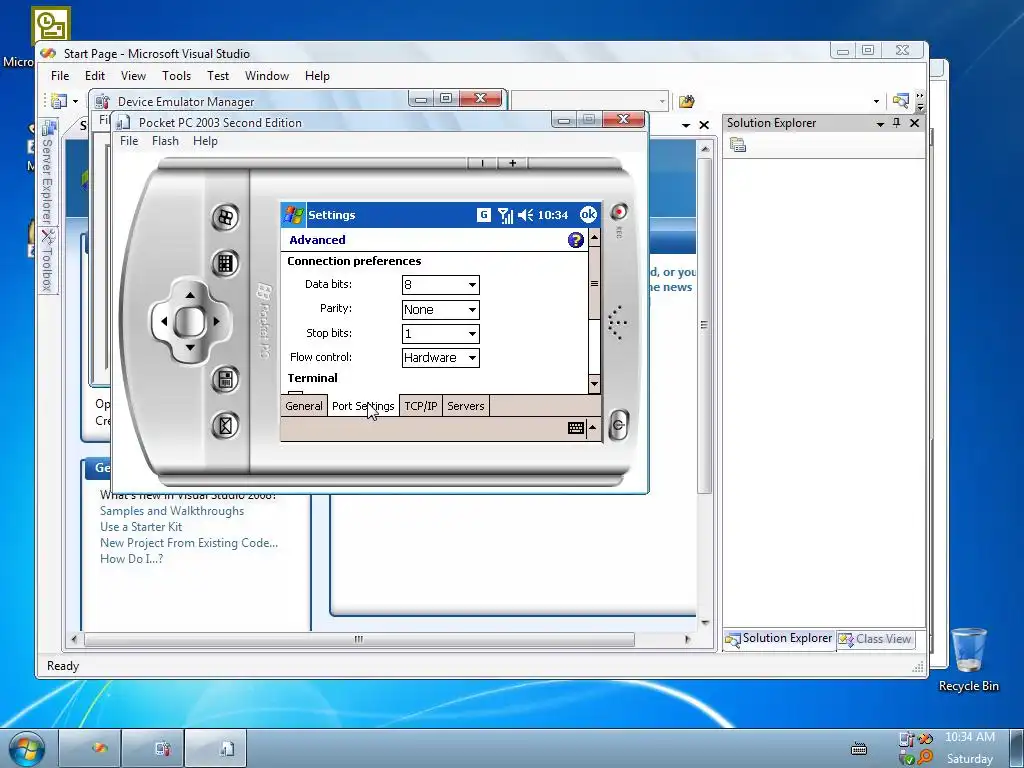Click the New Project toolbar icon in Visual Studio

[59, 101]
